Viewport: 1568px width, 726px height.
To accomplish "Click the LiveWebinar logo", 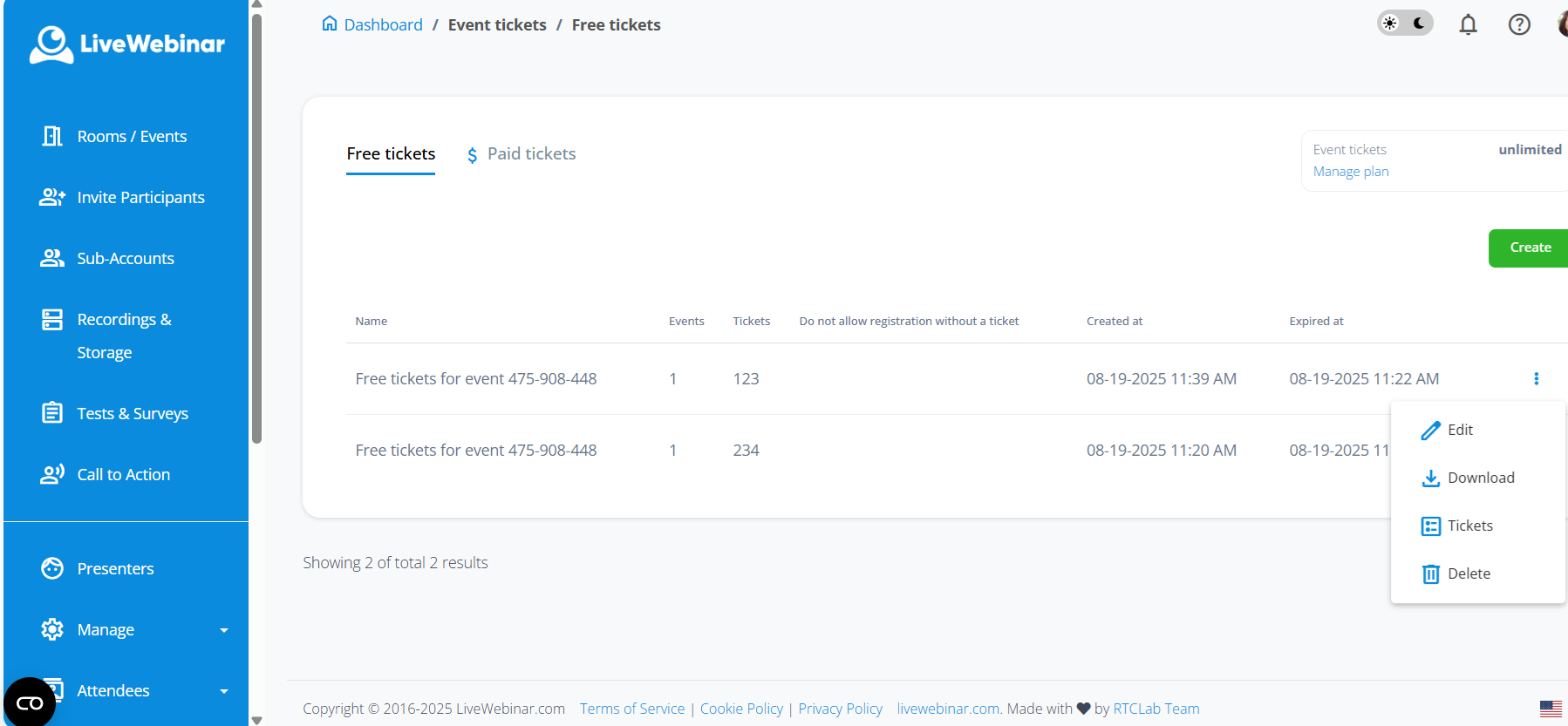I will pyautogui.click(x=126, y=44).
